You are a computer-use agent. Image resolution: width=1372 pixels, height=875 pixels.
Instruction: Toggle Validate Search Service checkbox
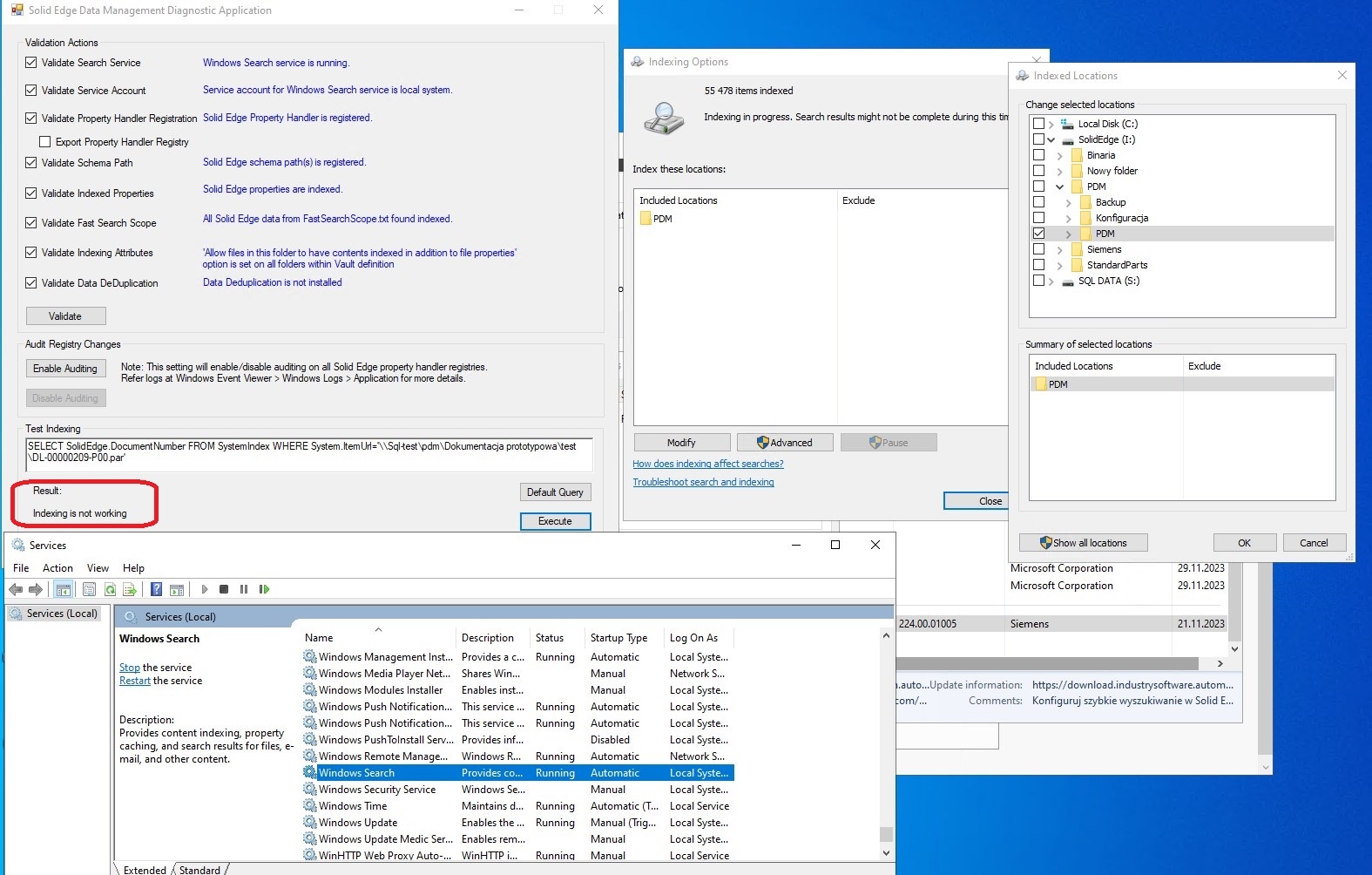(31, 63)
